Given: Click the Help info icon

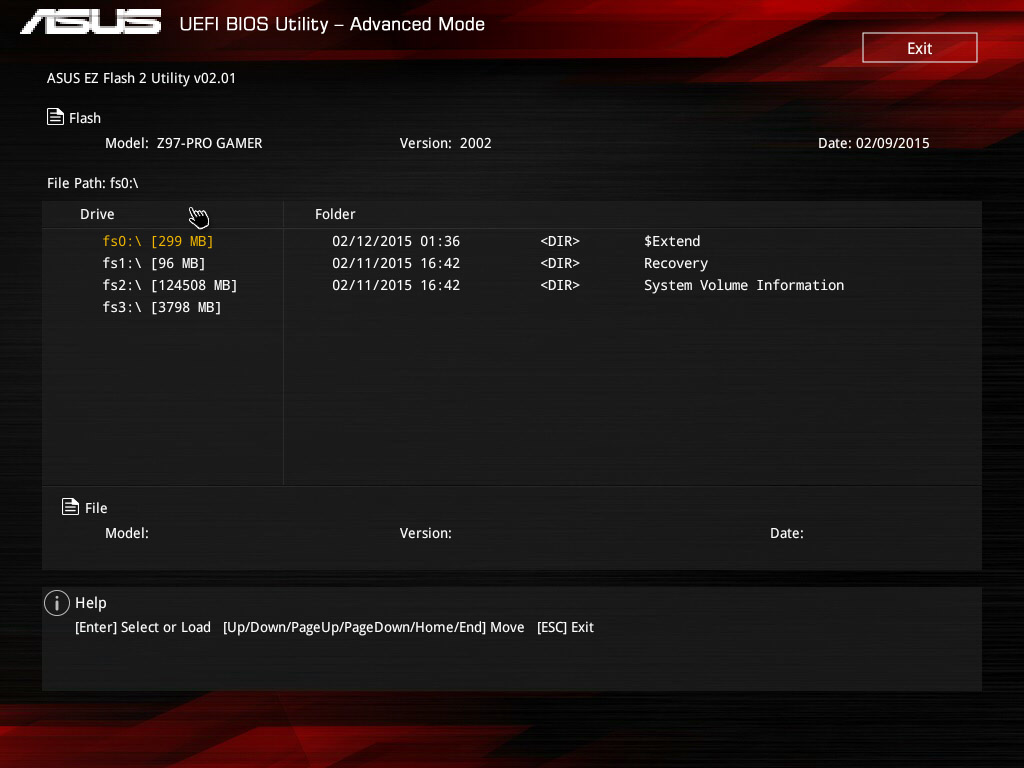Looking at the screenshot, I should point(57,603).
